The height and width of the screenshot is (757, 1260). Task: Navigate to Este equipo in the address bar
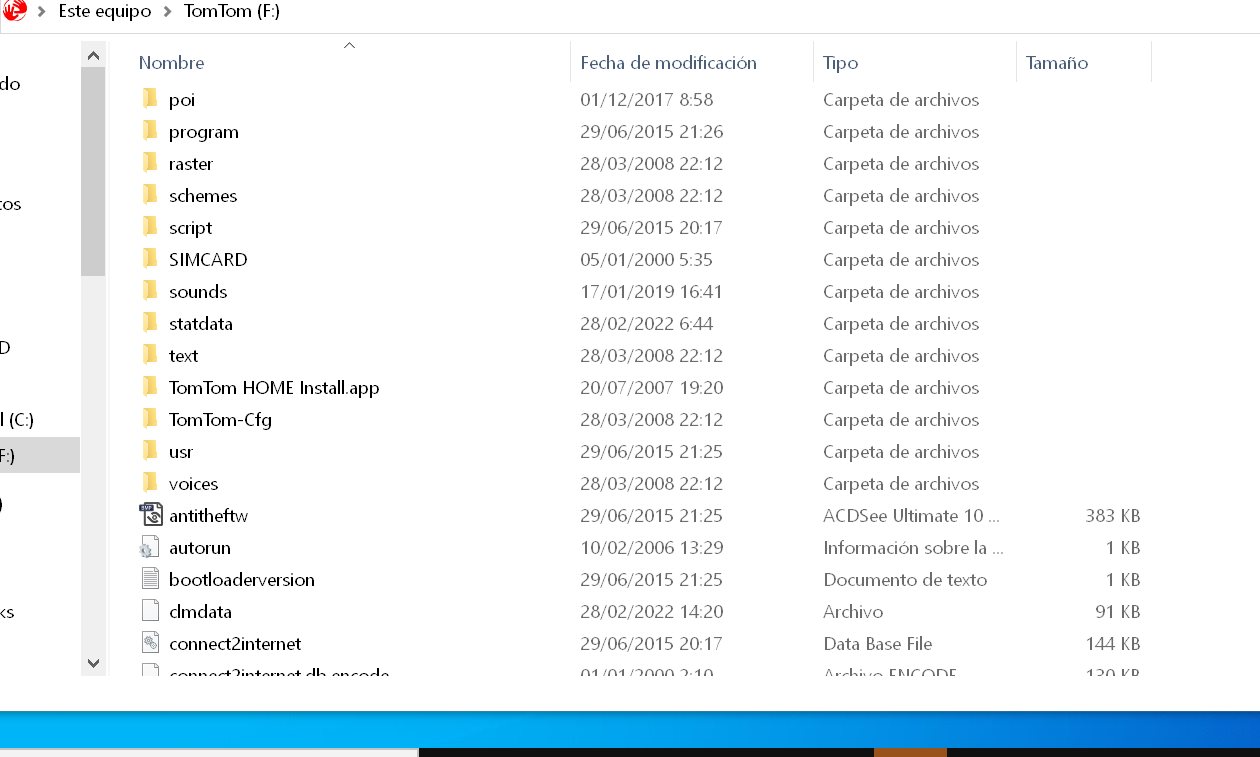pos(105,12)
